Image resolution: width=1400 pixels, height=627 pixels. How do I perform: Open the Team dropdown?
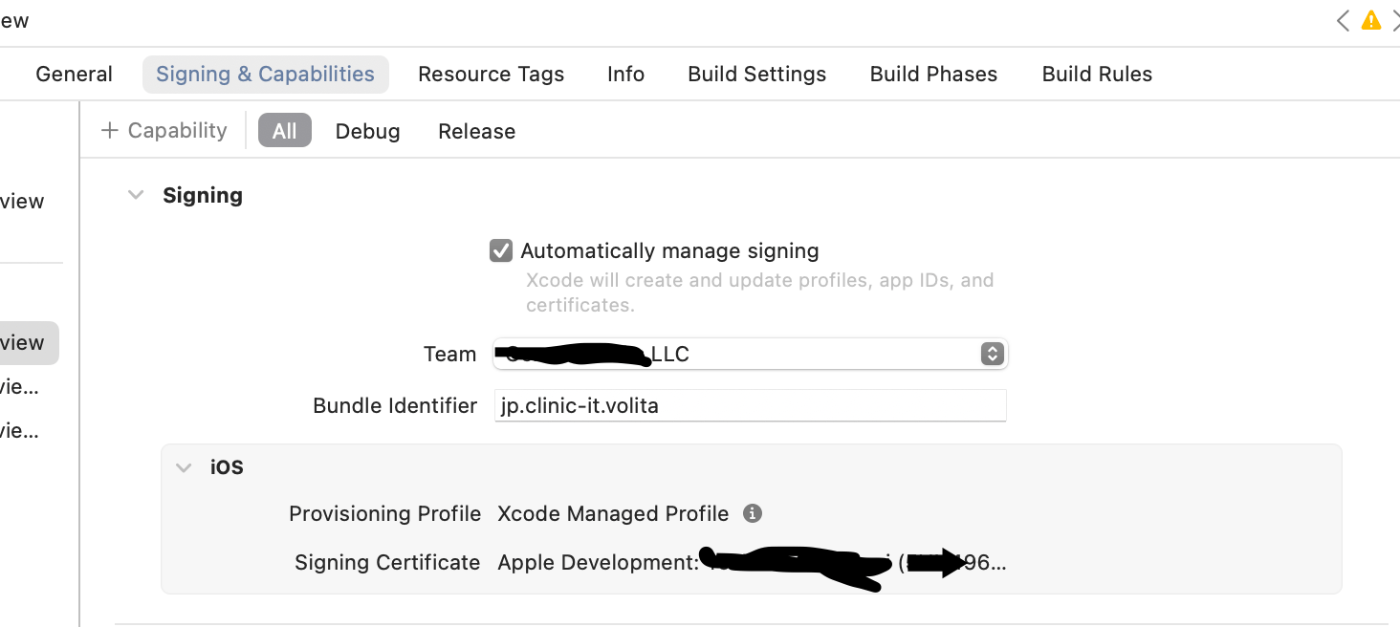pos(751,354)
